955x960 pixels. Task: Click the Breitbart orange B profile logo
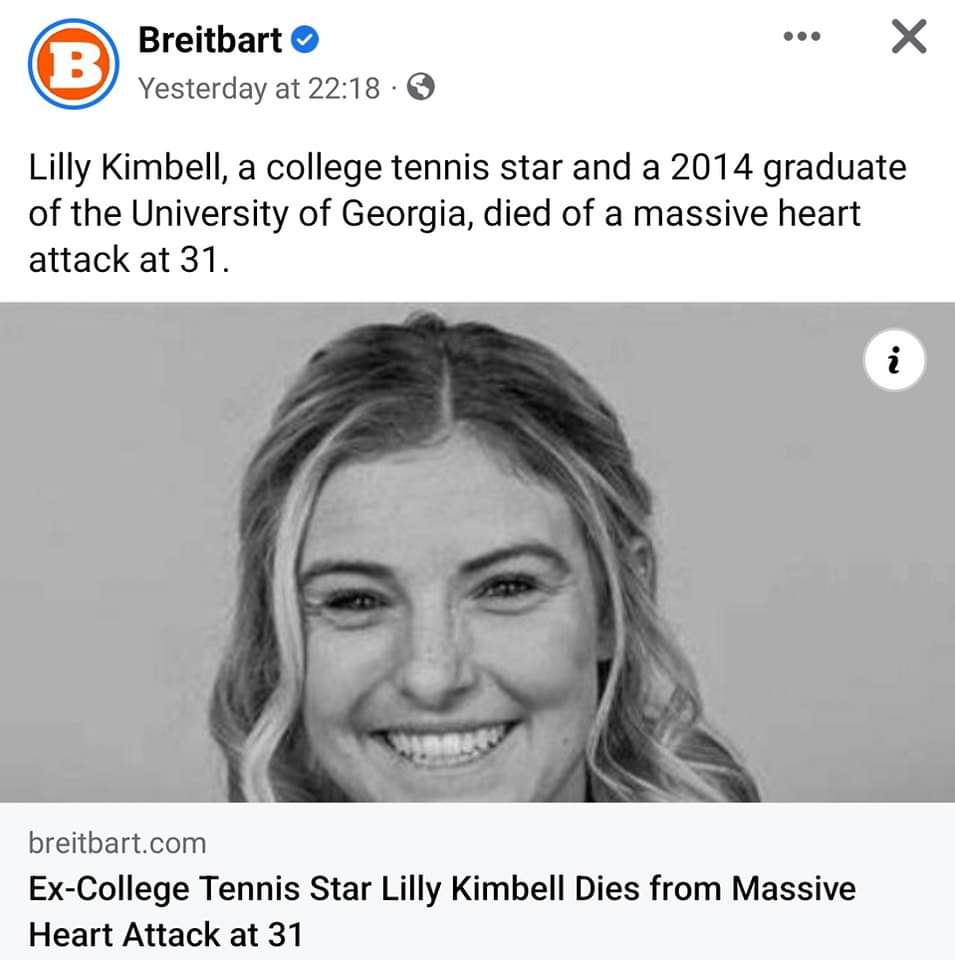click(x=70, y=64)
